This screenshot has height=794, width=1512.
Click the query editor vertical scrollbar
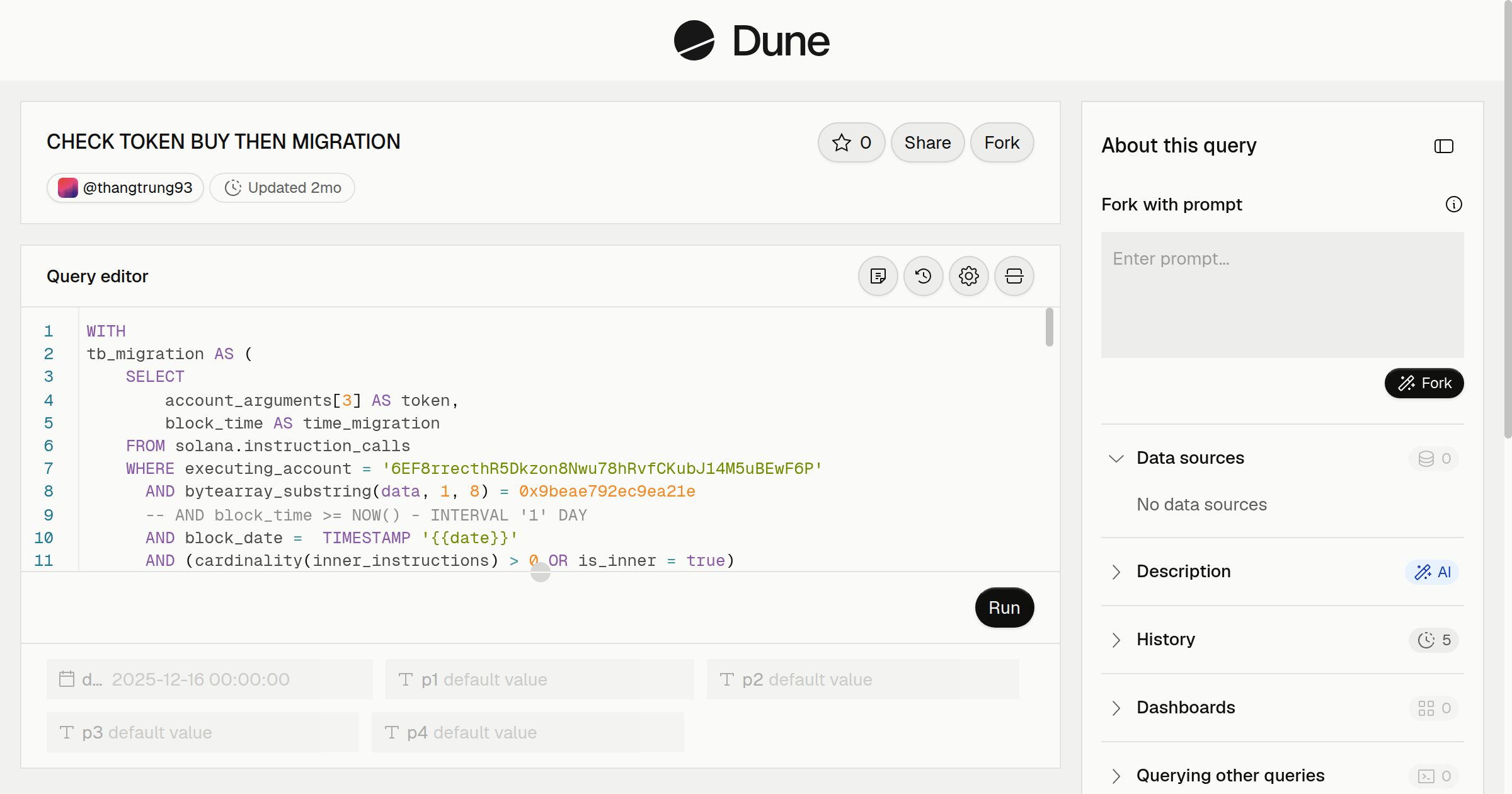[1049, 327]
